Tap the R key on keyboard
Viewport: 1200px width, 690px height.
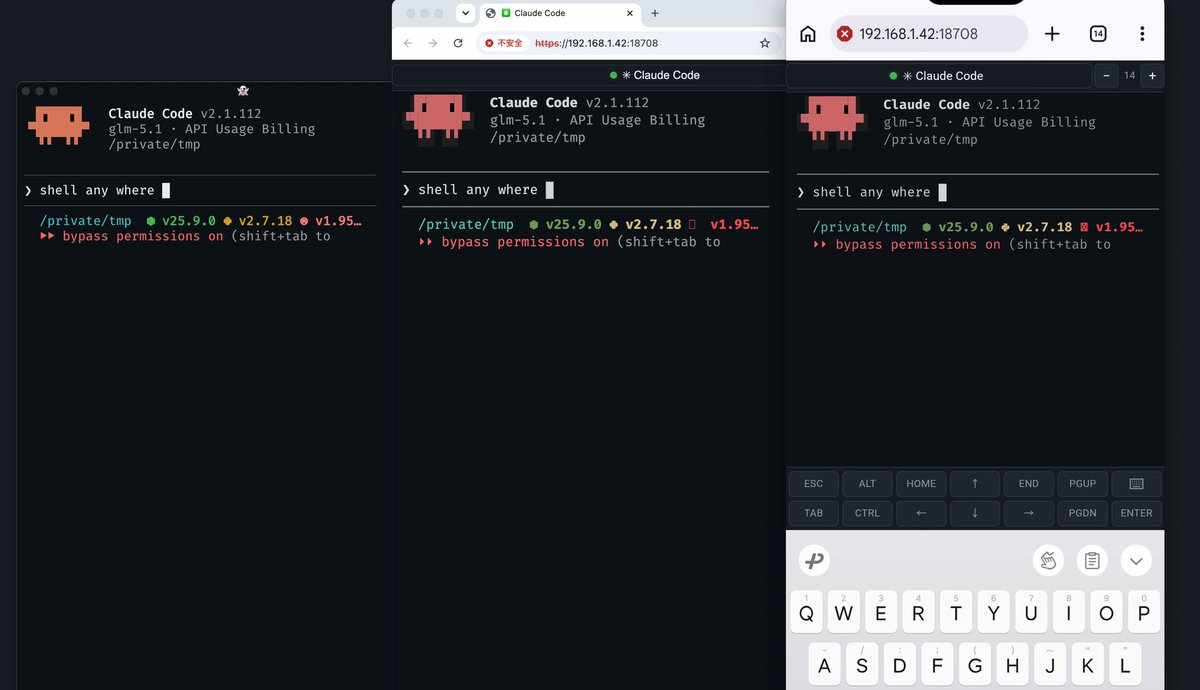(919, 611)
